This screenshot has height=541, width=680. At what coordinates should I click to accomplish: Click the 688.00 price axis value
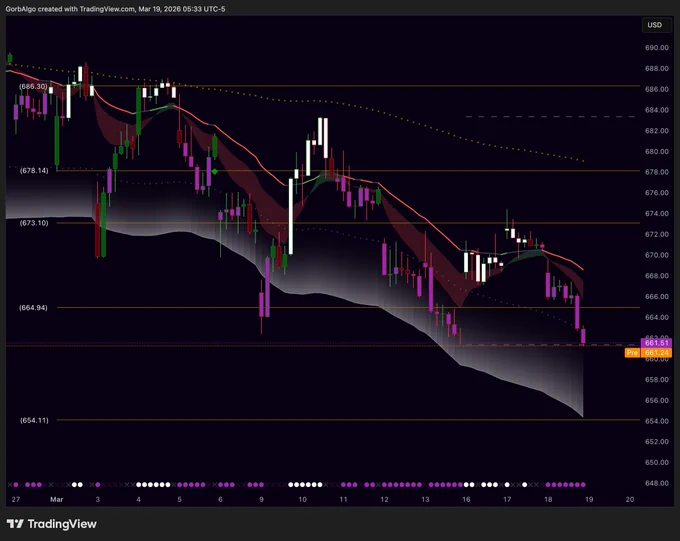click(x=657, y=69)
